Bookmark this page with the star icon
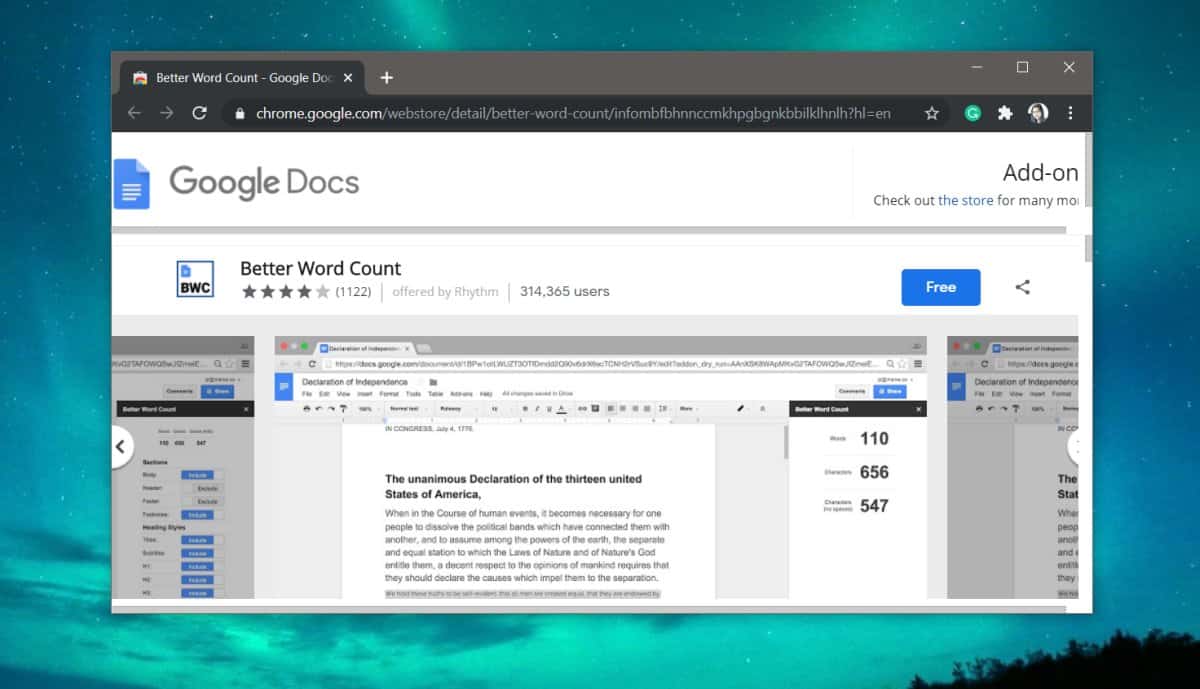The image size is (1200, 689). tap(932, 113)
